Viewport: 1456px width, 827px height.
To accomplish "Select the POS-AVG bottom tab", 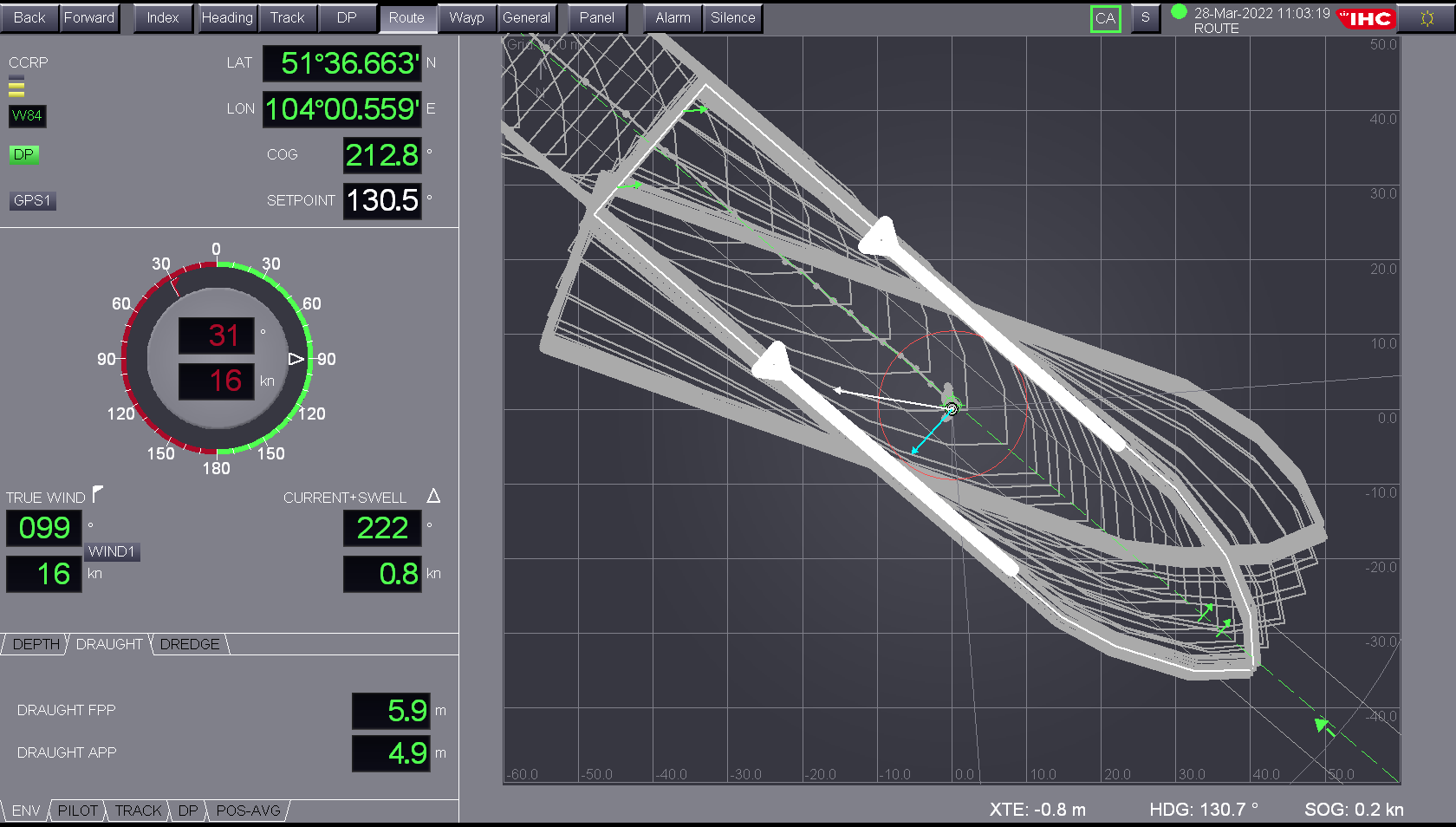I will pos(248,811).
